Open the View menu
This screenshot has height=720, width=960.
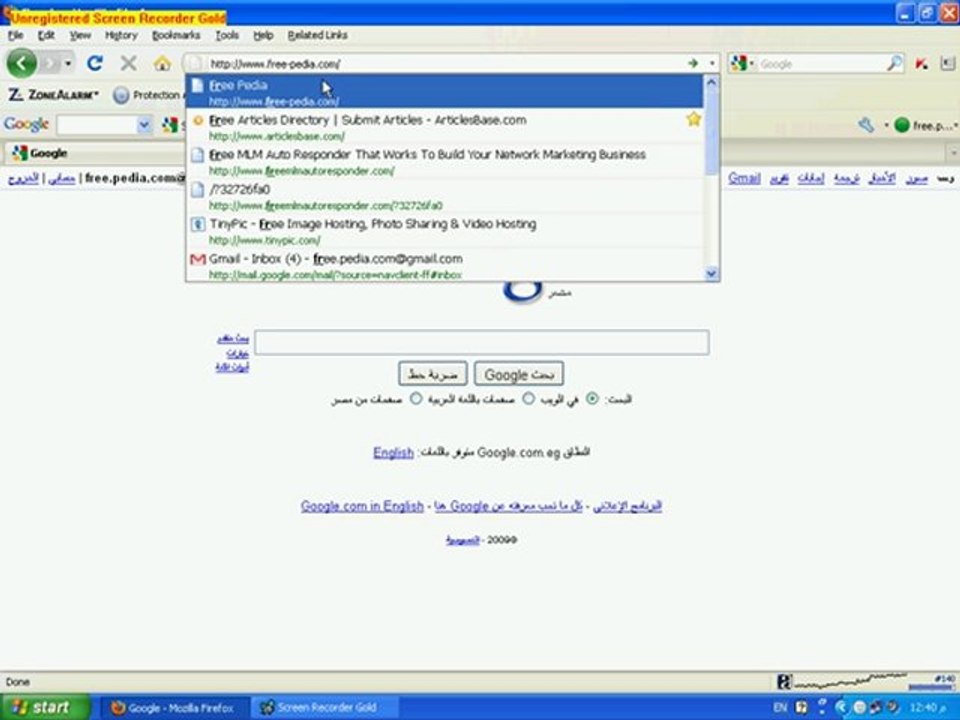[x=80, y=35]
